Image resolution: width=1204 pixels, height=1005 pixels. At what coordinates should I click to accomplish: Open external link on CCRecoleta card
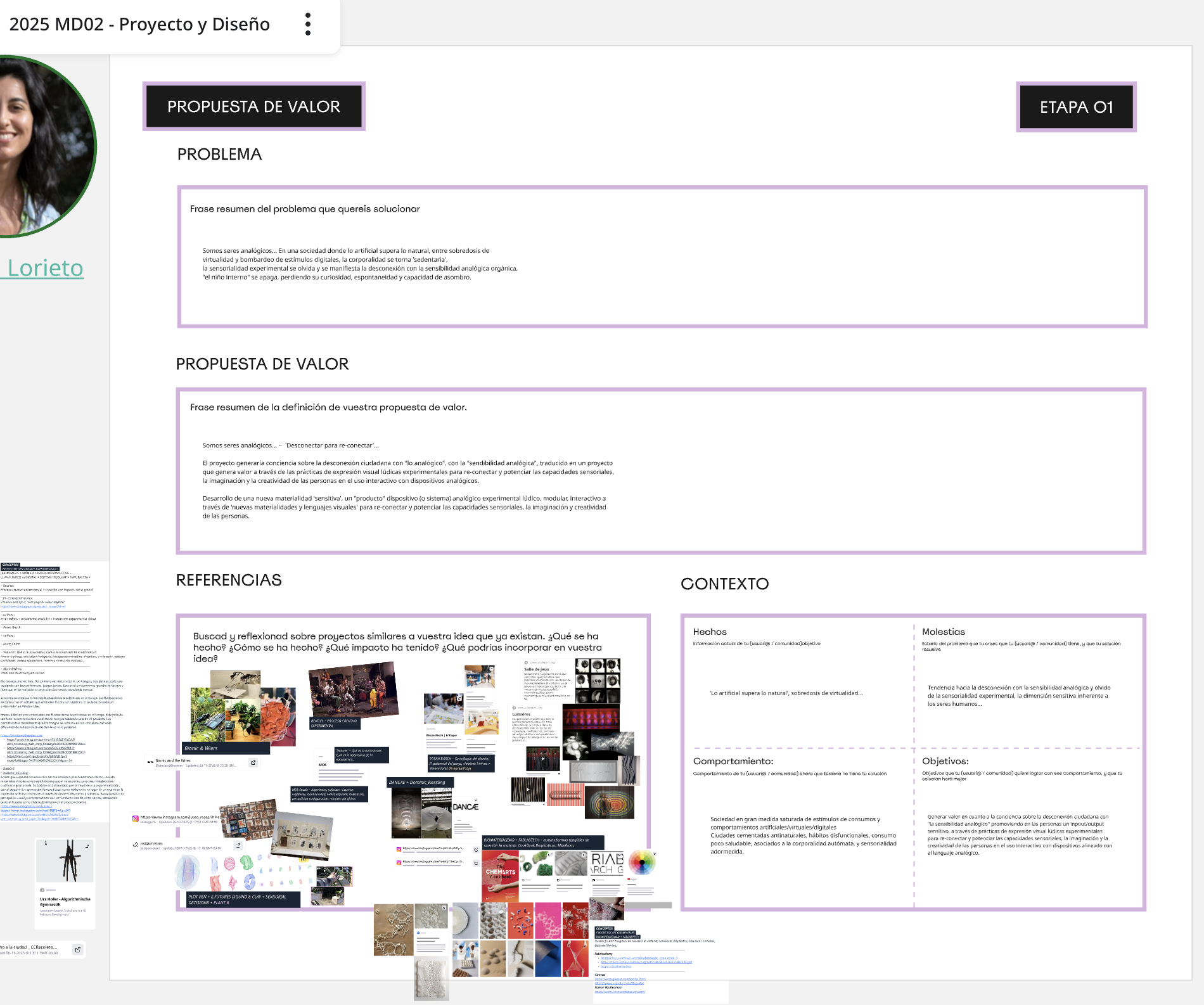coord(77,949)
